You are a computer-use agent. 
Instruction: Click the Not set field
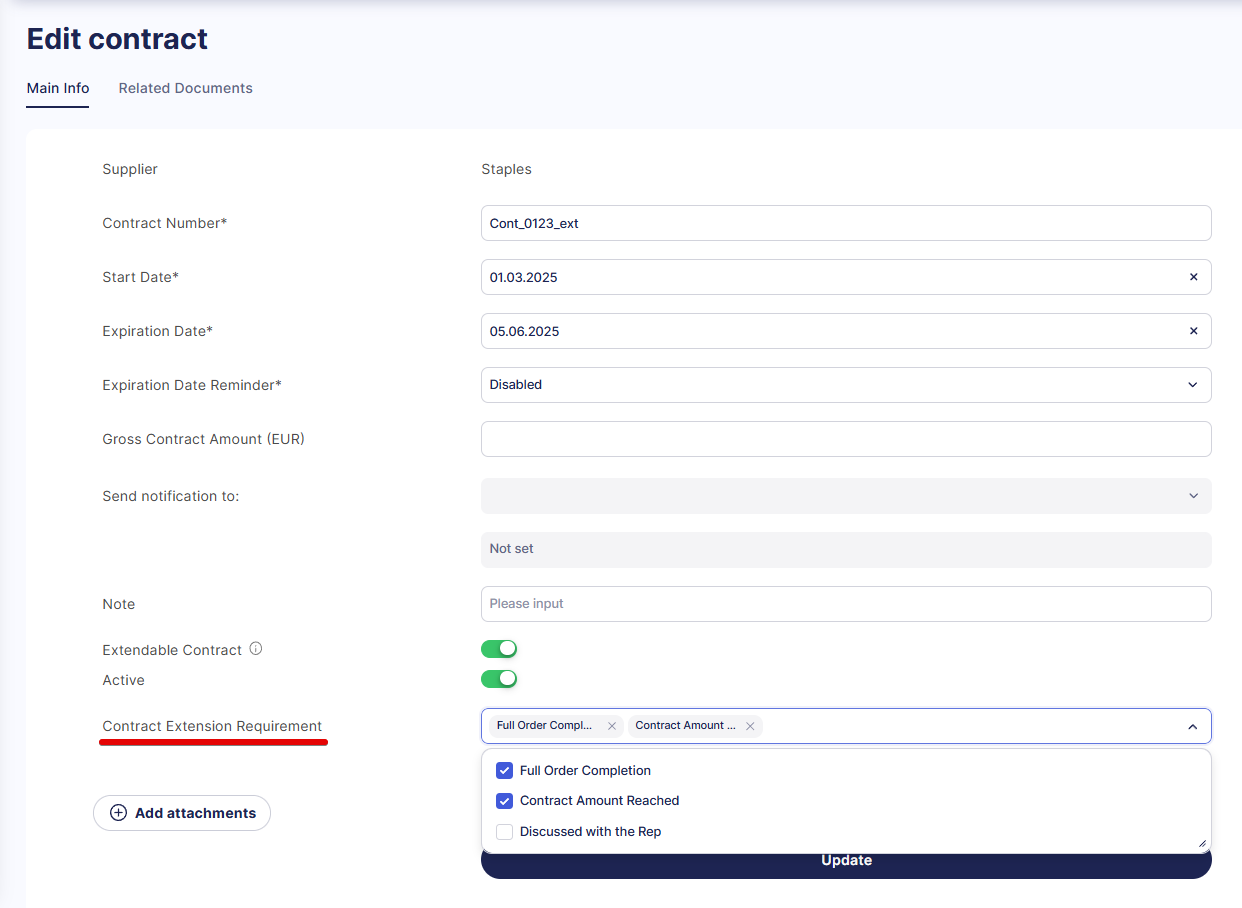coord(846,549)
